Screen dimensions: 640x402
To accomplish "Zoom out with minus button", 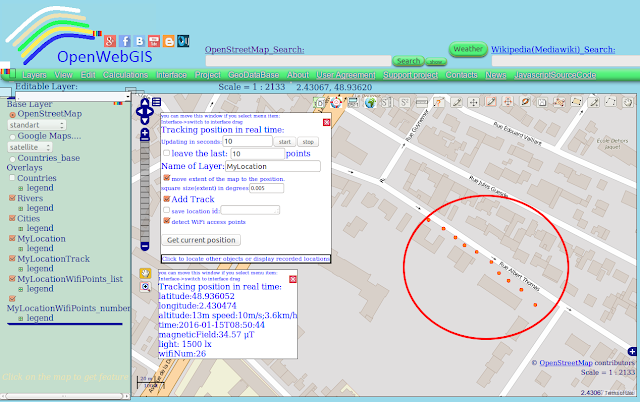I will click(x=144, y=246).
